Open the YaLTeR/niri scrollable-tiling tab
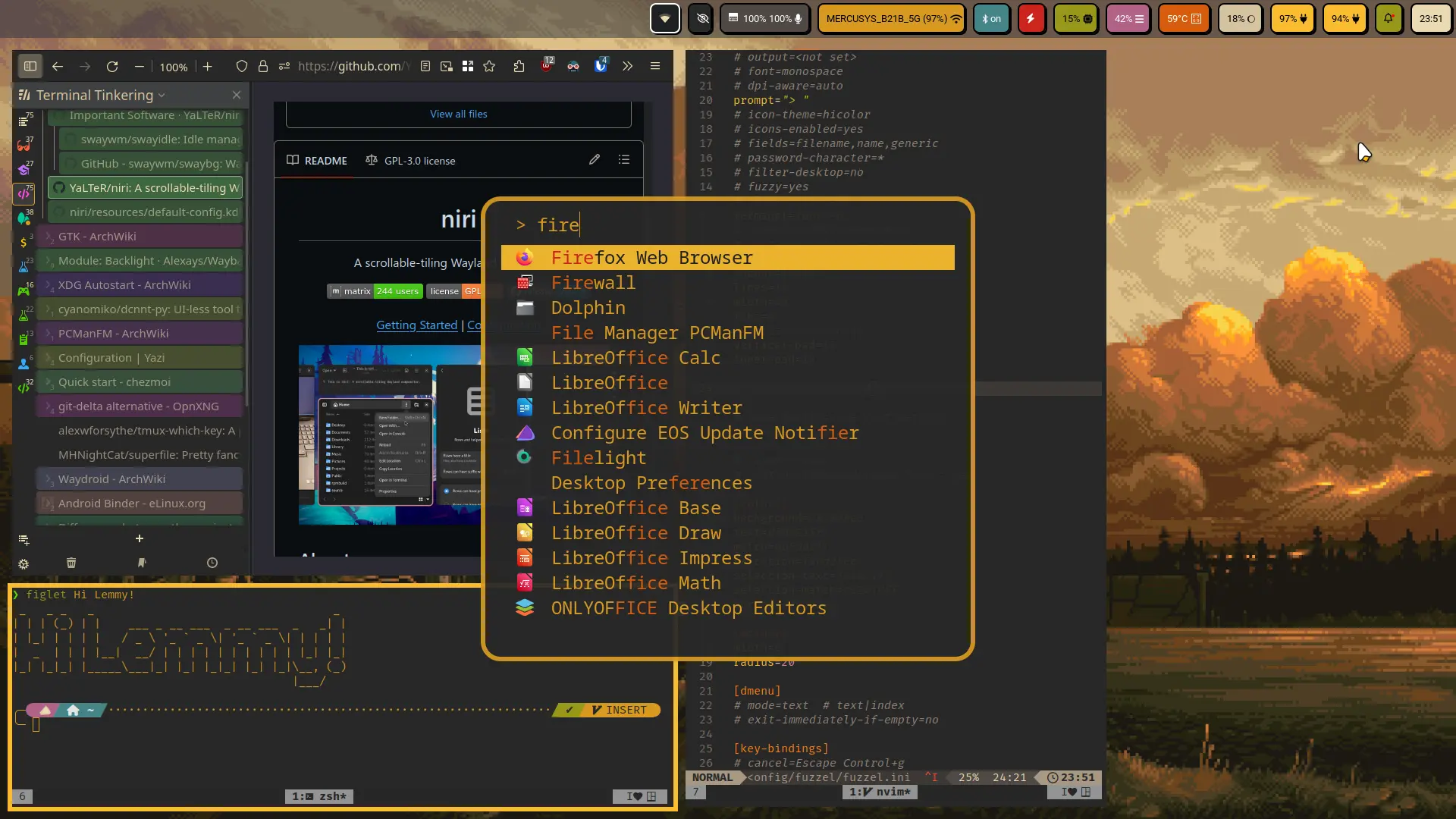The height and width of the screenshot is (819, 1456). click(x=145, y=188)
